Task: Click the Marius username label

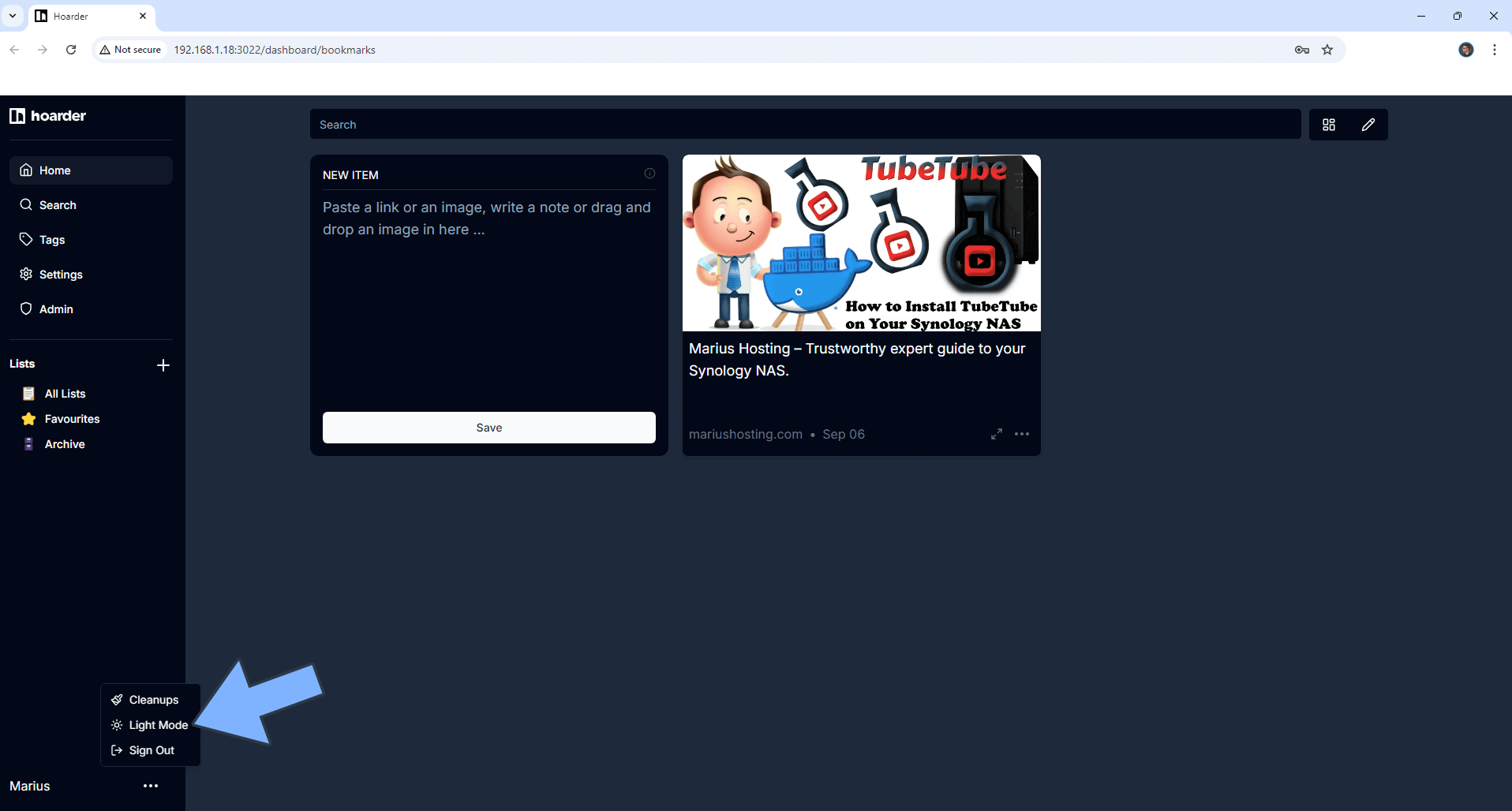Action: (x=30, y=786)
